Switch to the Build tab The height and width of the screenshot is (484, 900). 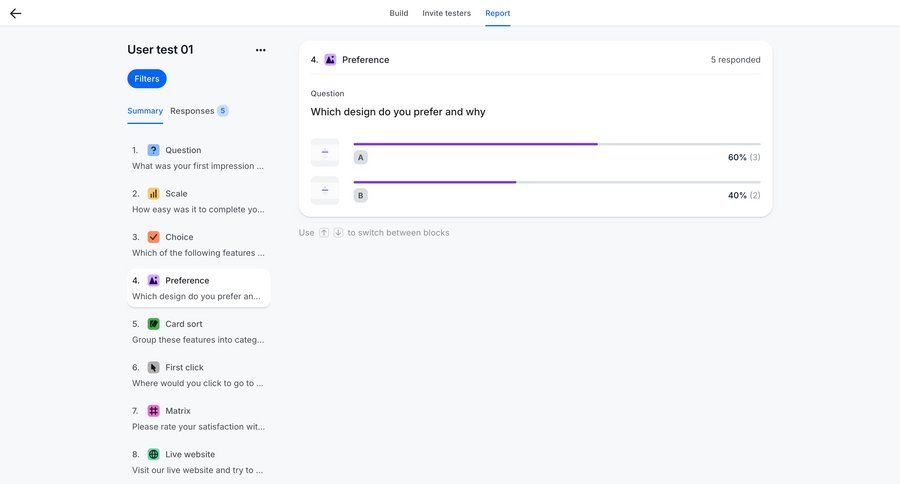[398, 13]
